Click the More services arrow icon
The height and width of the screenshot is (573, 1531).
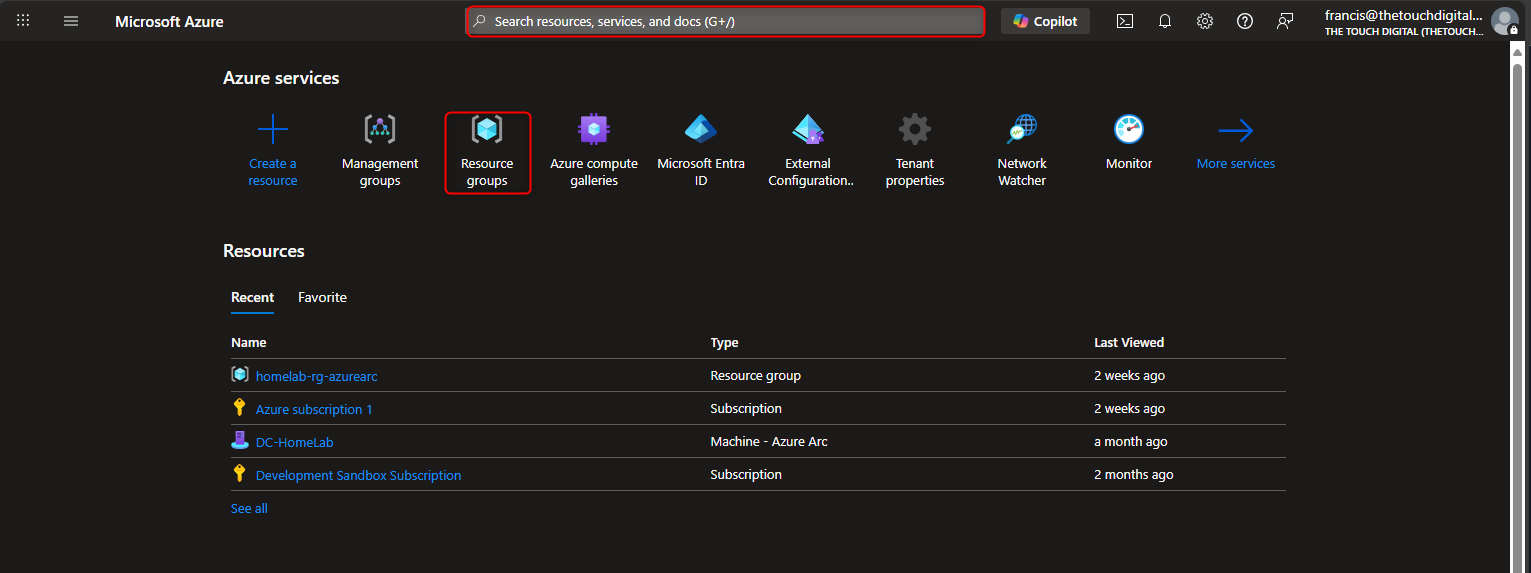pos(1236,130)
